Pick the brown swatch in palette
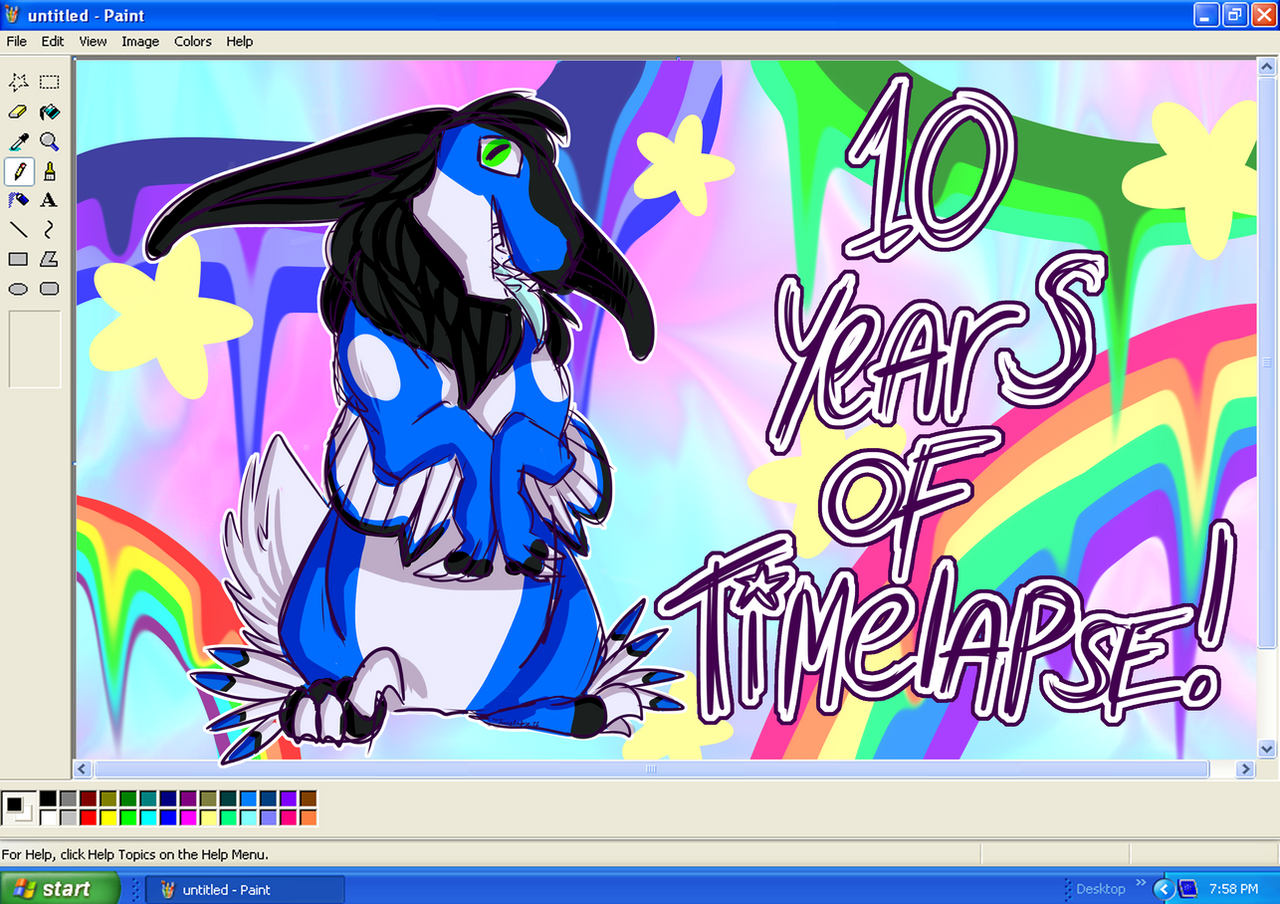1280x904 pixels. tap(308, 799)
